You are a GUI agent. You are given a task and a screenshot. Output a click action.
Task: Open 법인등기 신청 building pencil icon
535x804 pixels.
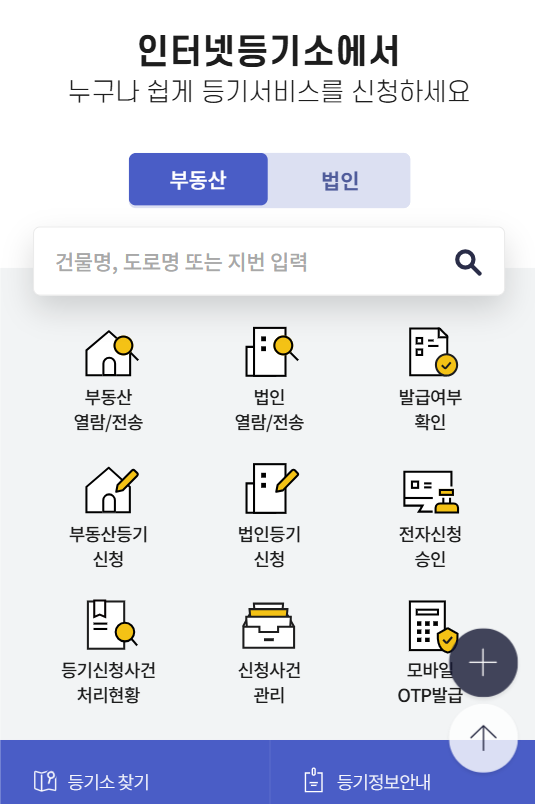271,489
